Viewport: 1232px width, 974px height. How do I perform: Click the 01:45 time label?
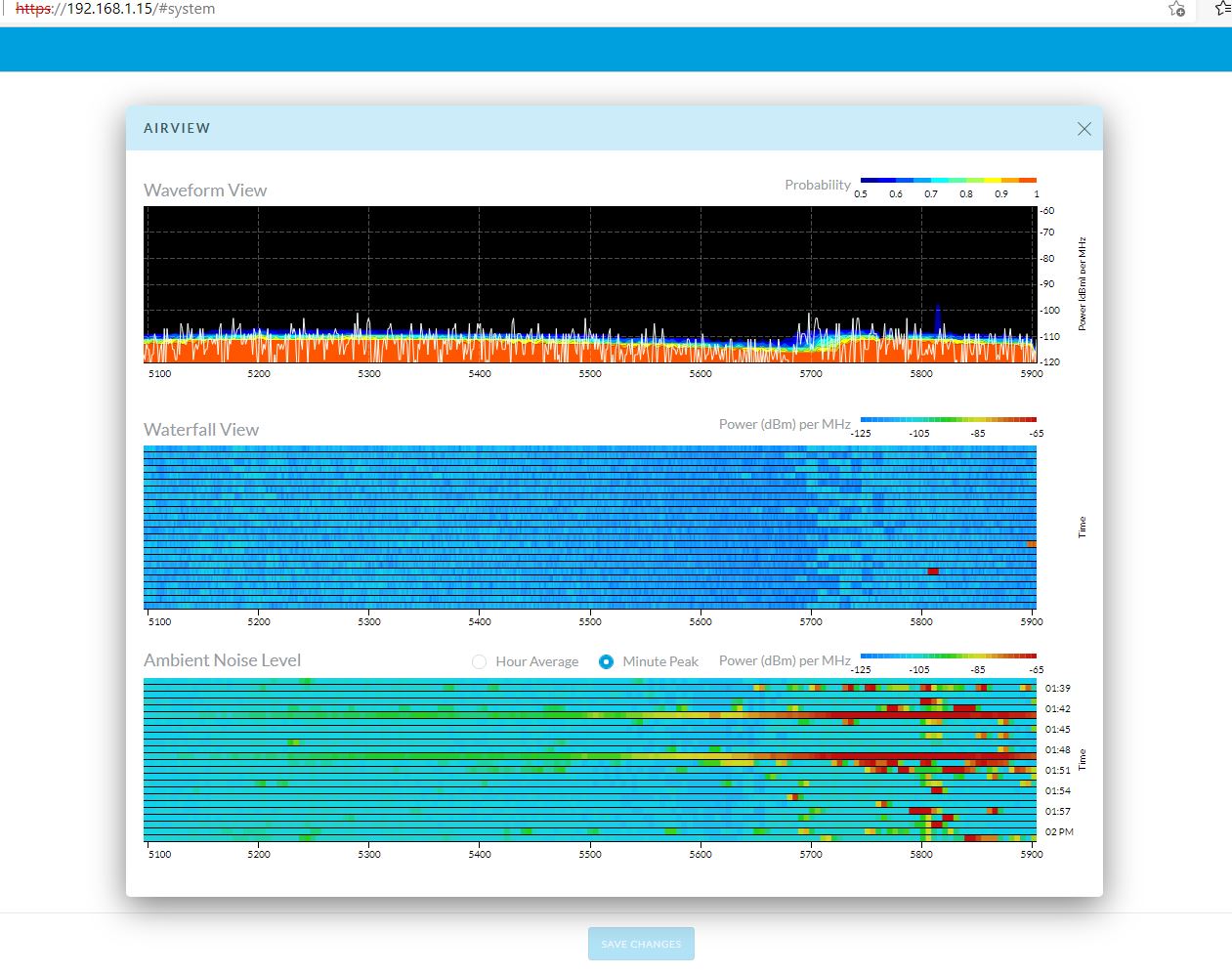coord(1057,730)
